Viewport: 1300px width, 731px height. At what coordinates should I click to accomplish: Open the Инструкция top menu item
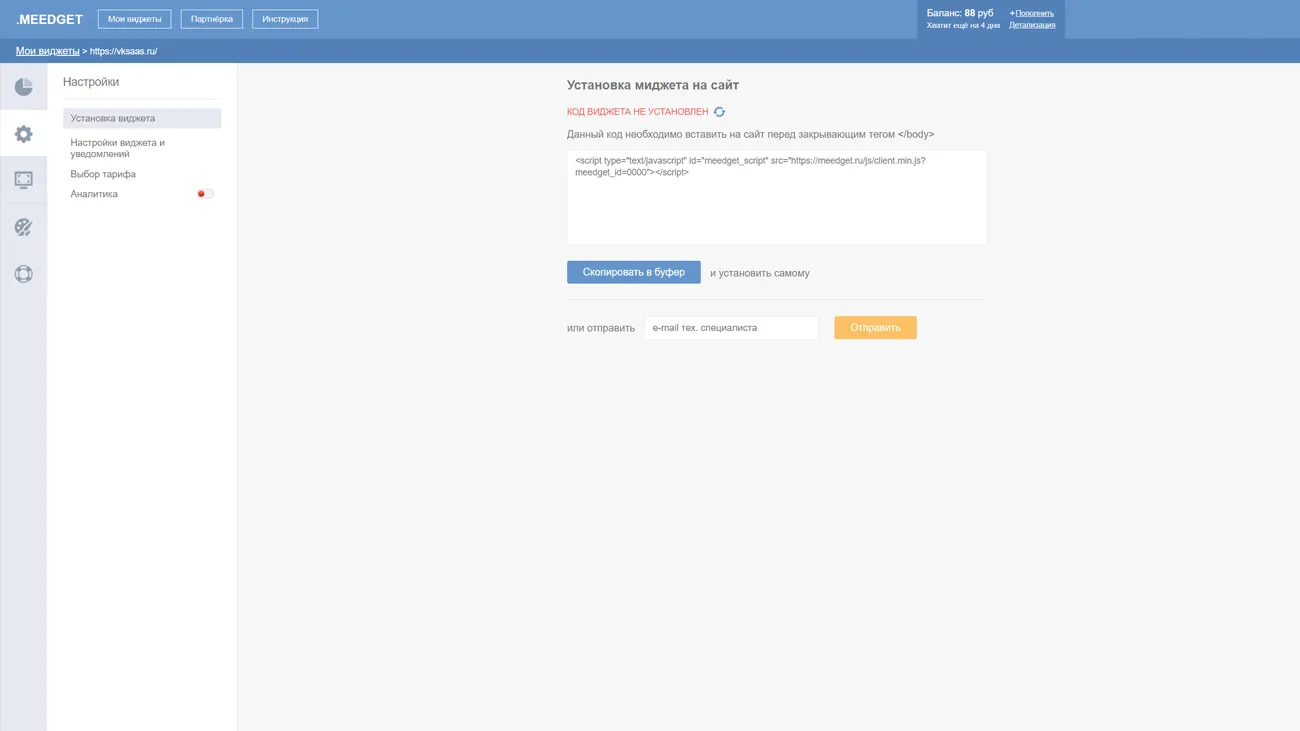pos(285,19)
